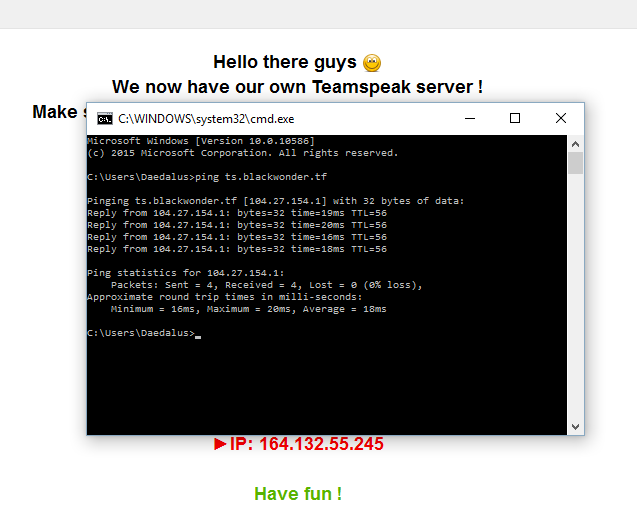Image resolution: width=637 pixels, height=526 pixels.
Task: Click 'Ping statistics for 104.27.154.1:' line
Action: (186, 273)
